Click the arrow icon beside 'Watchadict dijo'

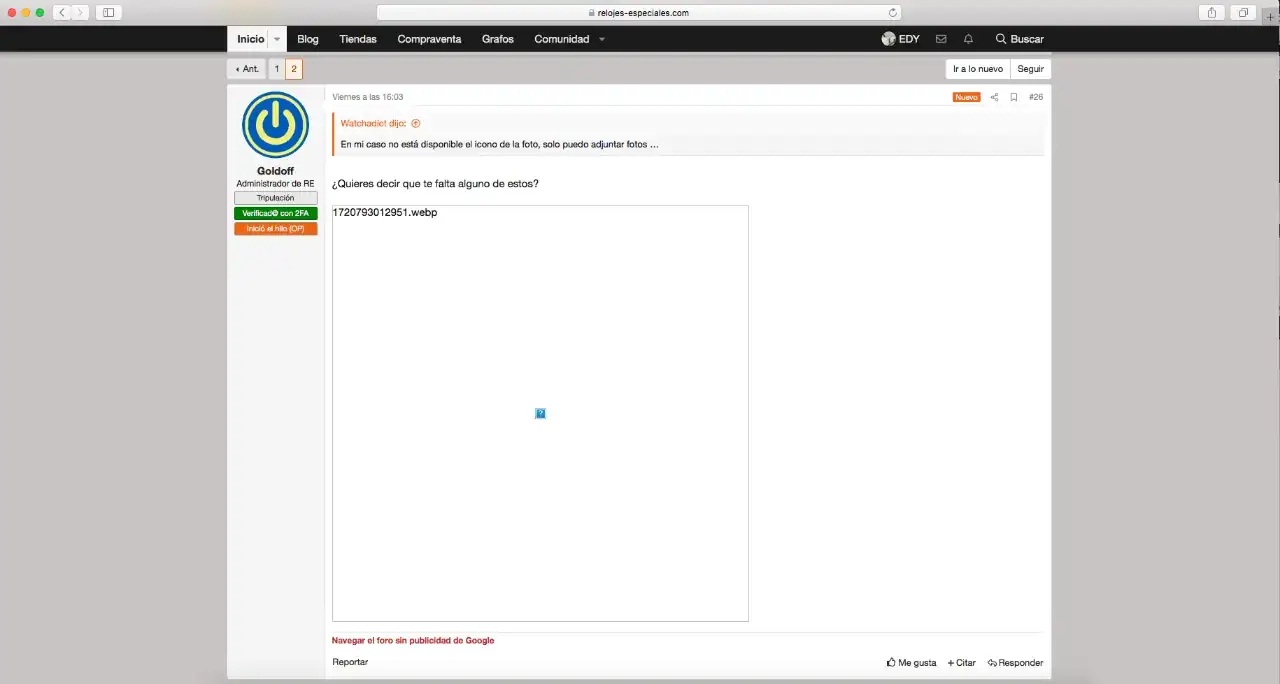[x=416, y=123]
